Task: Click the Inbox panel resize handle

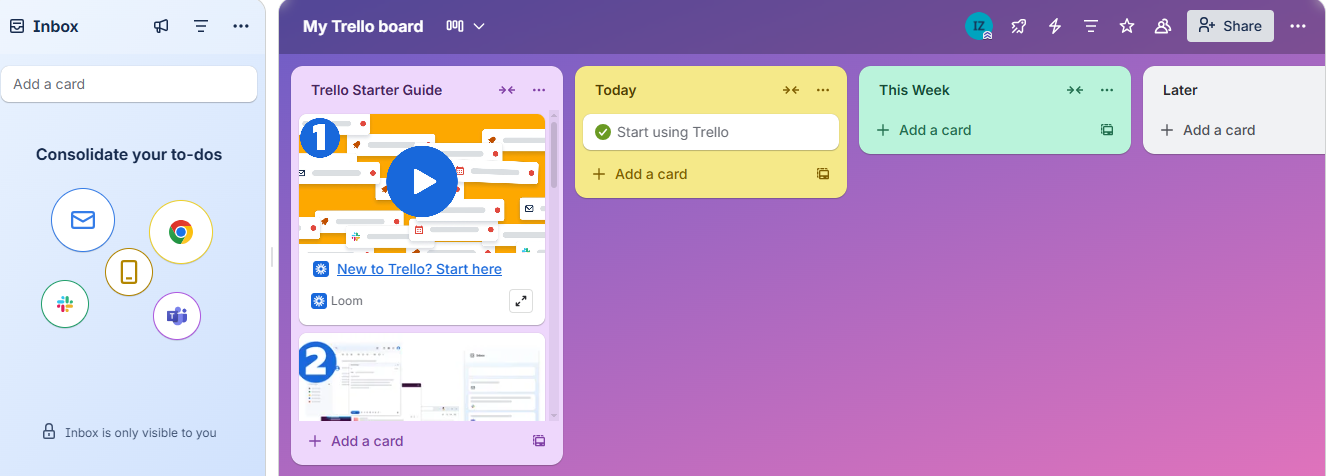Action: pos(272,257)
